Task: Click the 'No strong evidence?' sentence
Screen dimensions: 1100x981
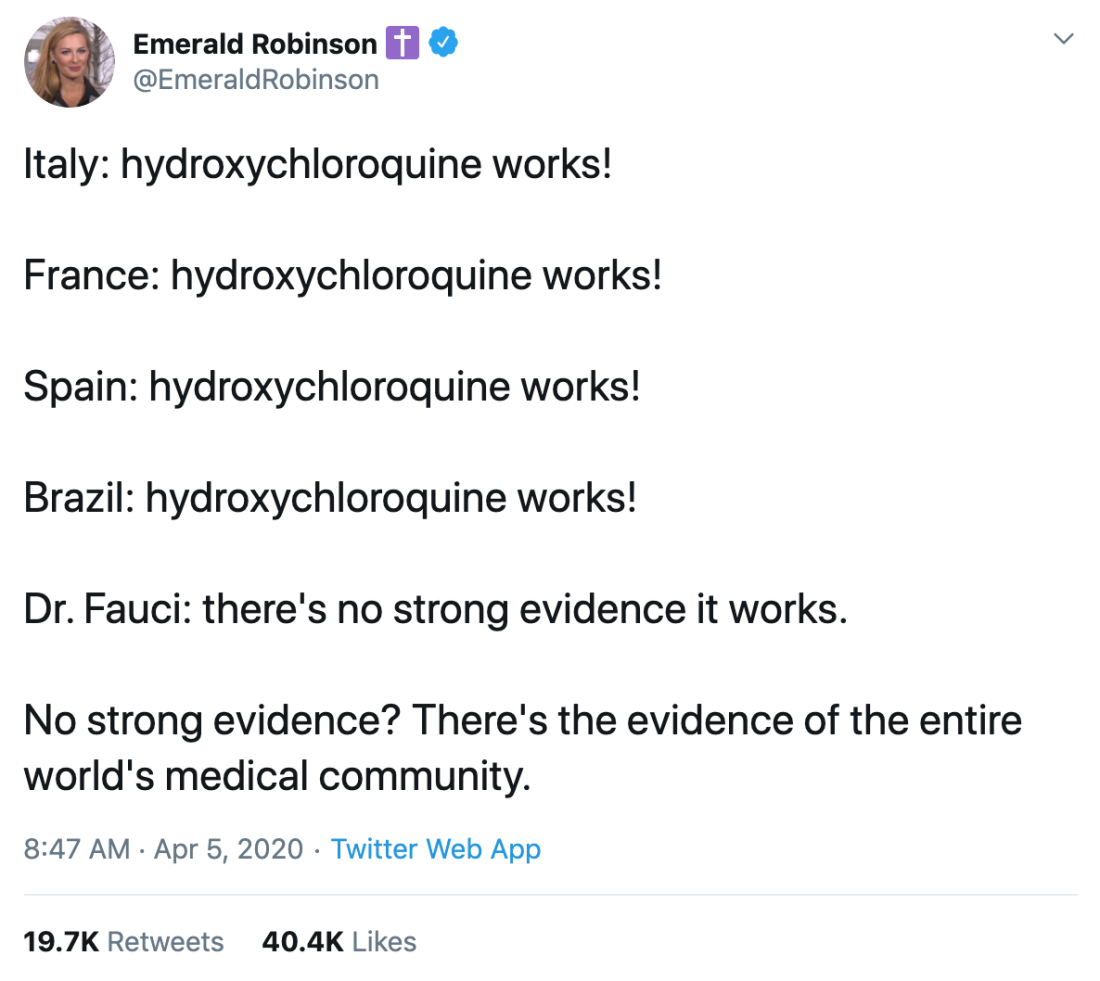Action: (x=212, y=721)
